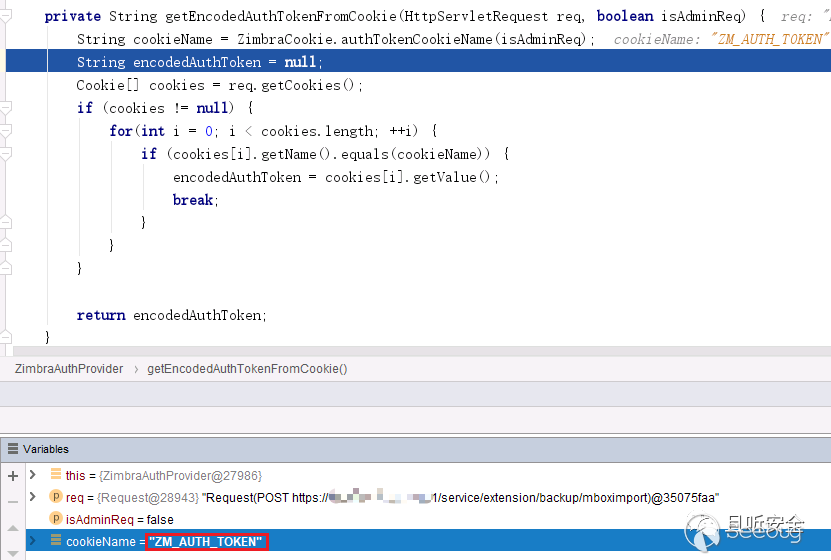Click 'return encodedAuthToken;' statement
831x560 pixels.
[x=171, y=315]
